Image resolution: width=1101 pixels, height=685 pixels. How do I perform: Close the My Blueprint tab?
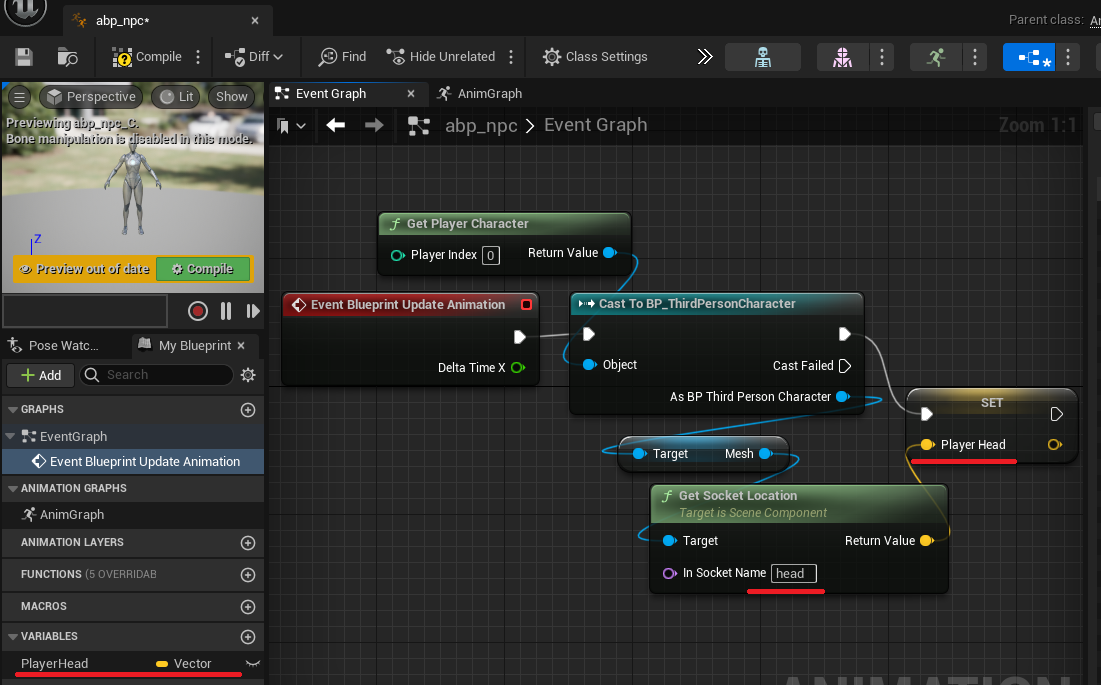click(241, 345)
